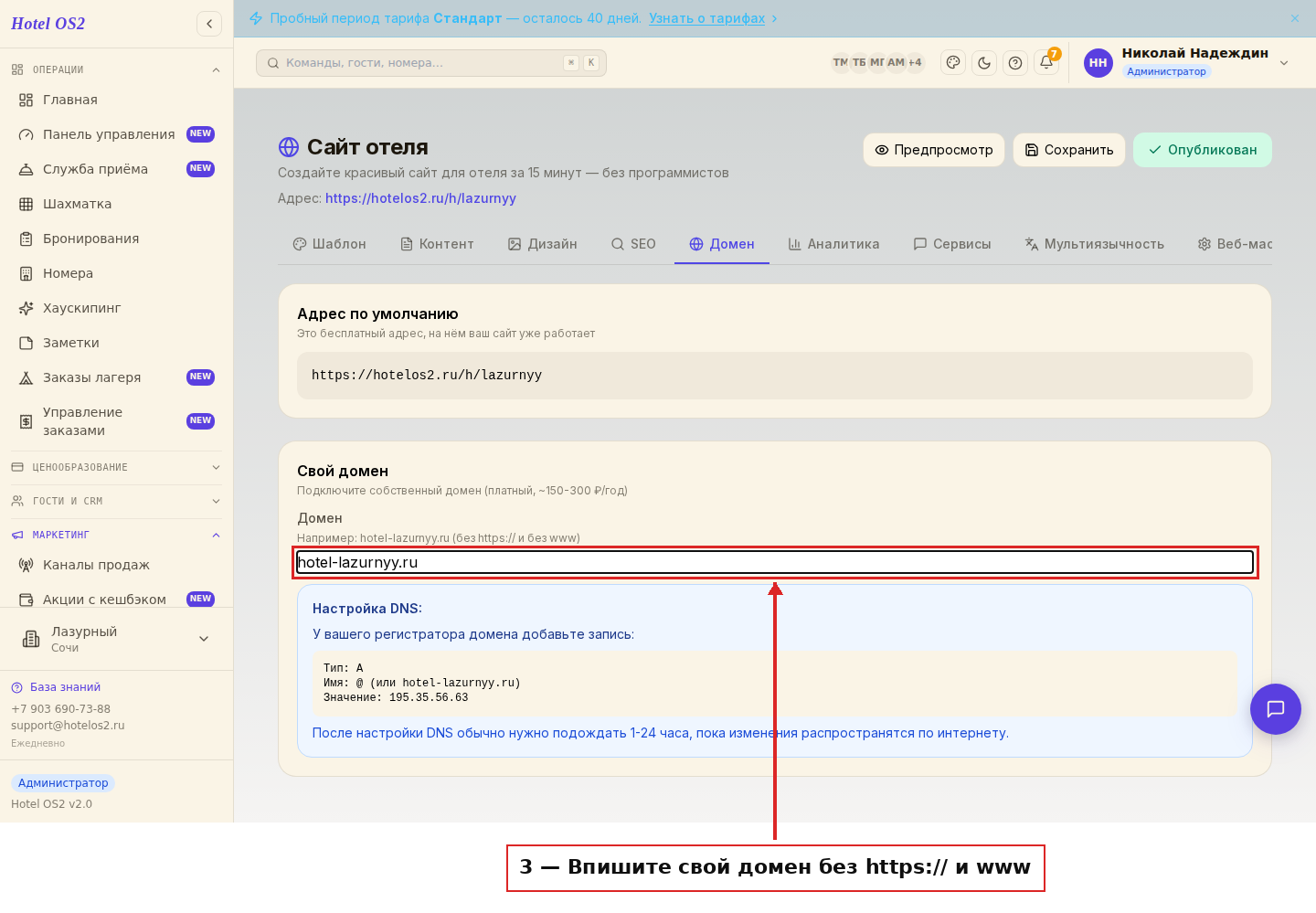Click the АМ team member avatar
The width and height of the screenshot is (1316, 913).
point(896,63)
